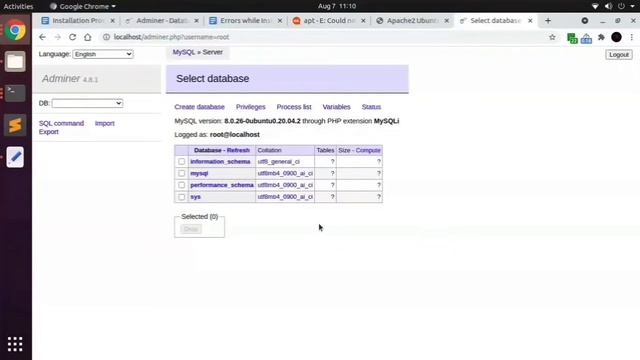Close the Errors while installing tab
640x360 pixels.
tap(280, 20)
